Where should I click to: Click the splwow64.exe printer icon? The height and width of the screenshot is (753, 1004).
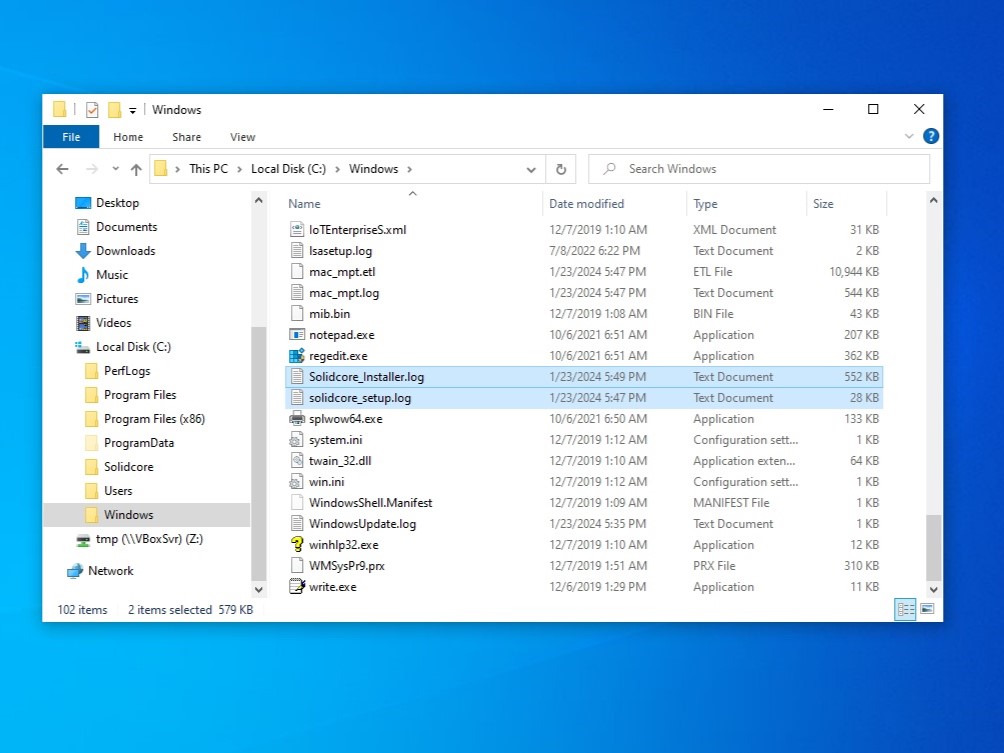point(296,419)
